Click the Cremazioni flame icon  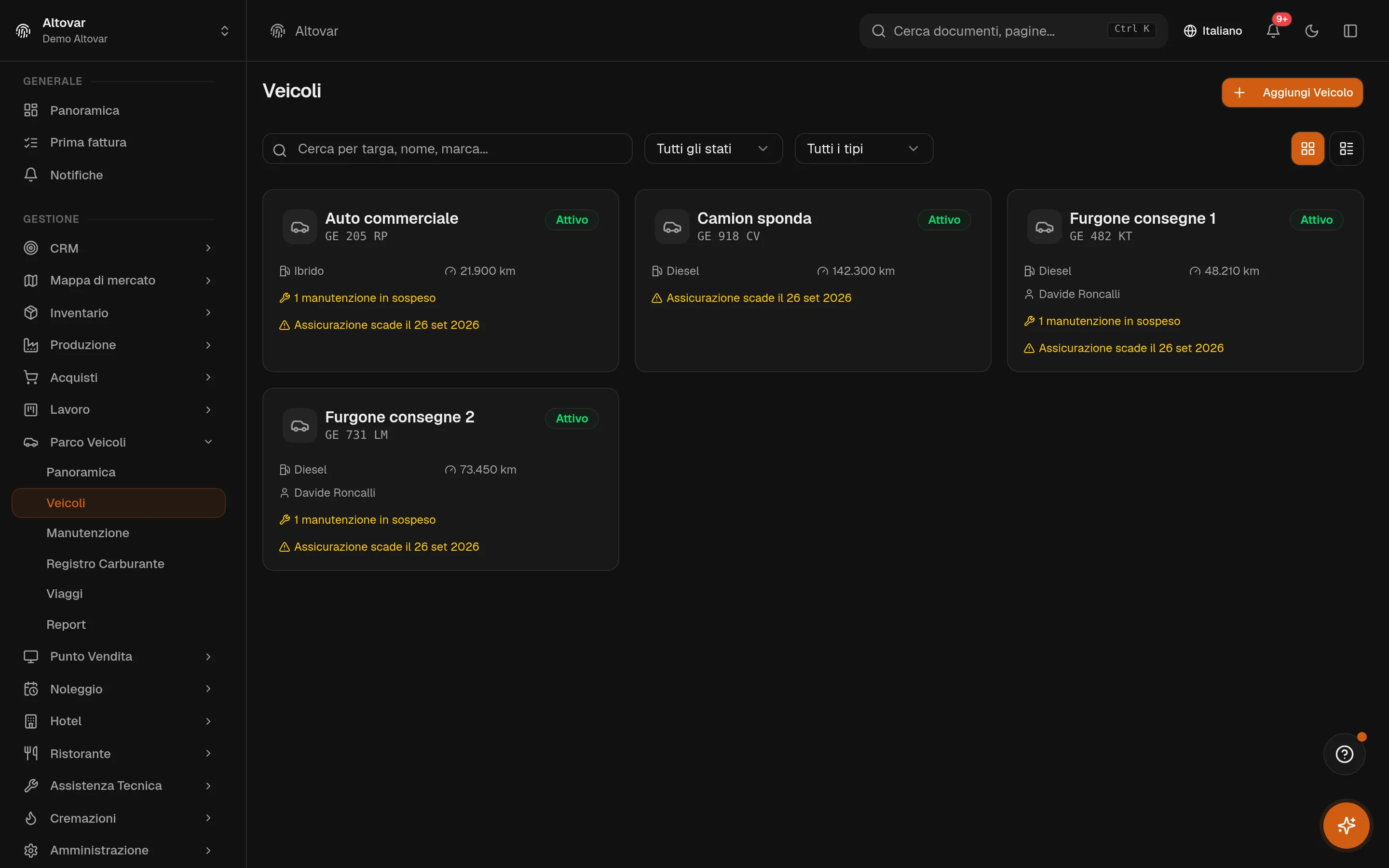[x=31, y=818]
